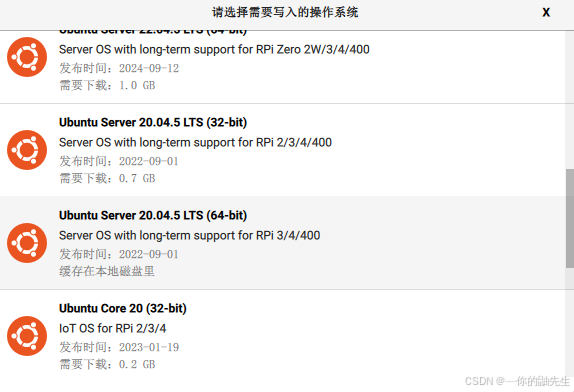574x392 pixels.
Task: Click the description 'support for RPi 2/3/4/400'
Action: pos(195,142)
